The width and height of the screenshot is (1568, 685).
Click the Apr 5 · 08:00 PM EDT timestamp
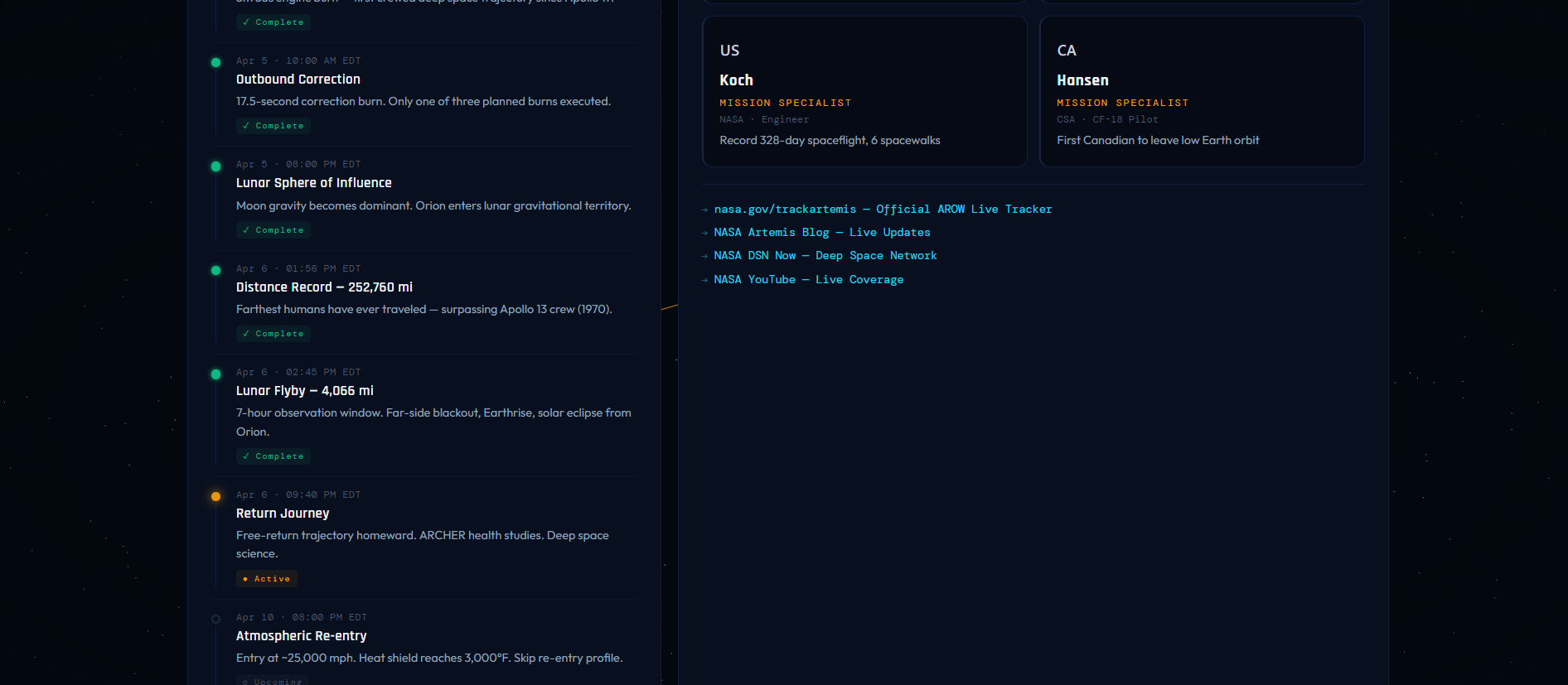click(298, 165)
